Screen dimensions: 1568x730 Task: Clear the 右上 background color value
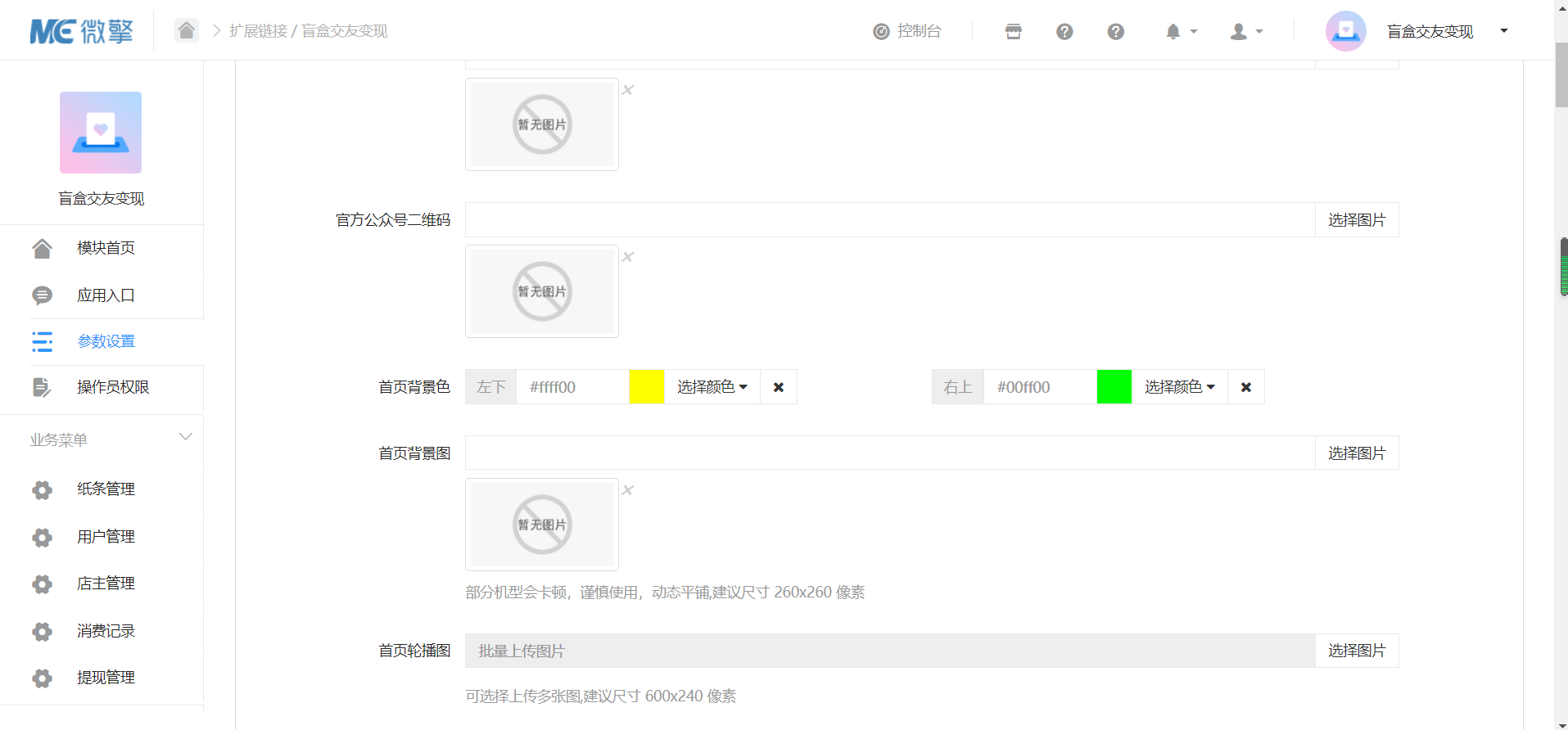pos(1245,387)
